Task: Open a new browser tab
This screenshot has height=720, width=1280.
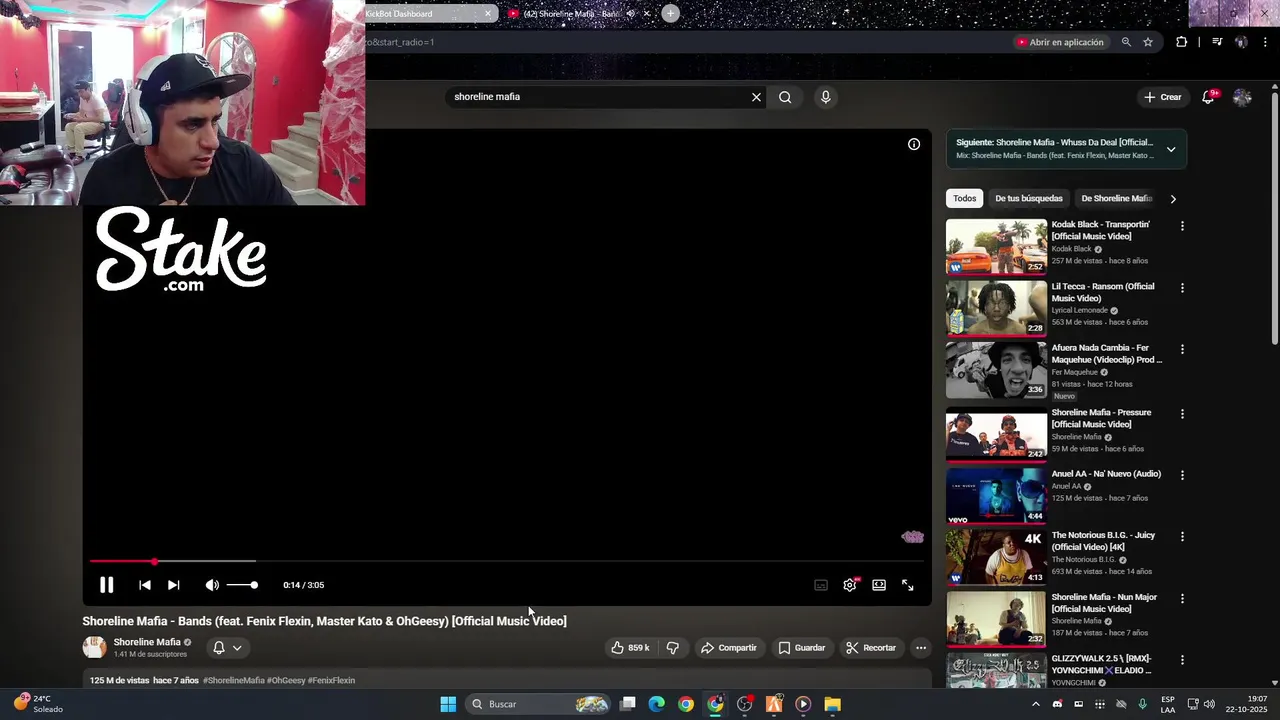Action: 670,13
